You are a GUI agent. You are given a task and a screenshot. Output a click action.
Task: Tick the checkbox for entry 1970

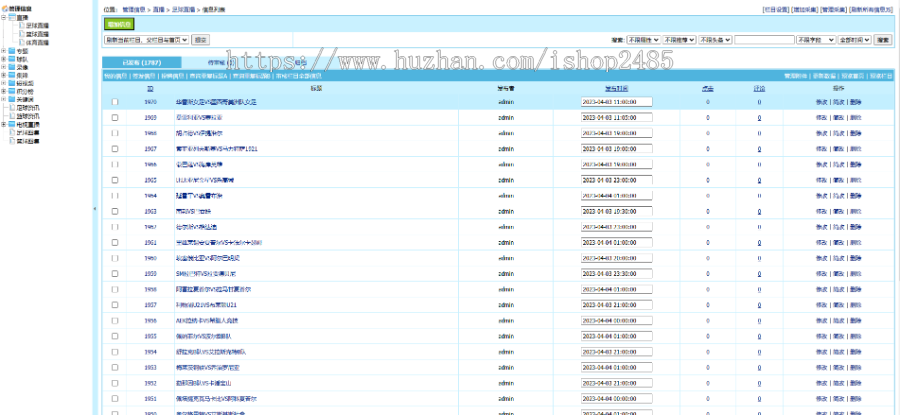[115, 102]
